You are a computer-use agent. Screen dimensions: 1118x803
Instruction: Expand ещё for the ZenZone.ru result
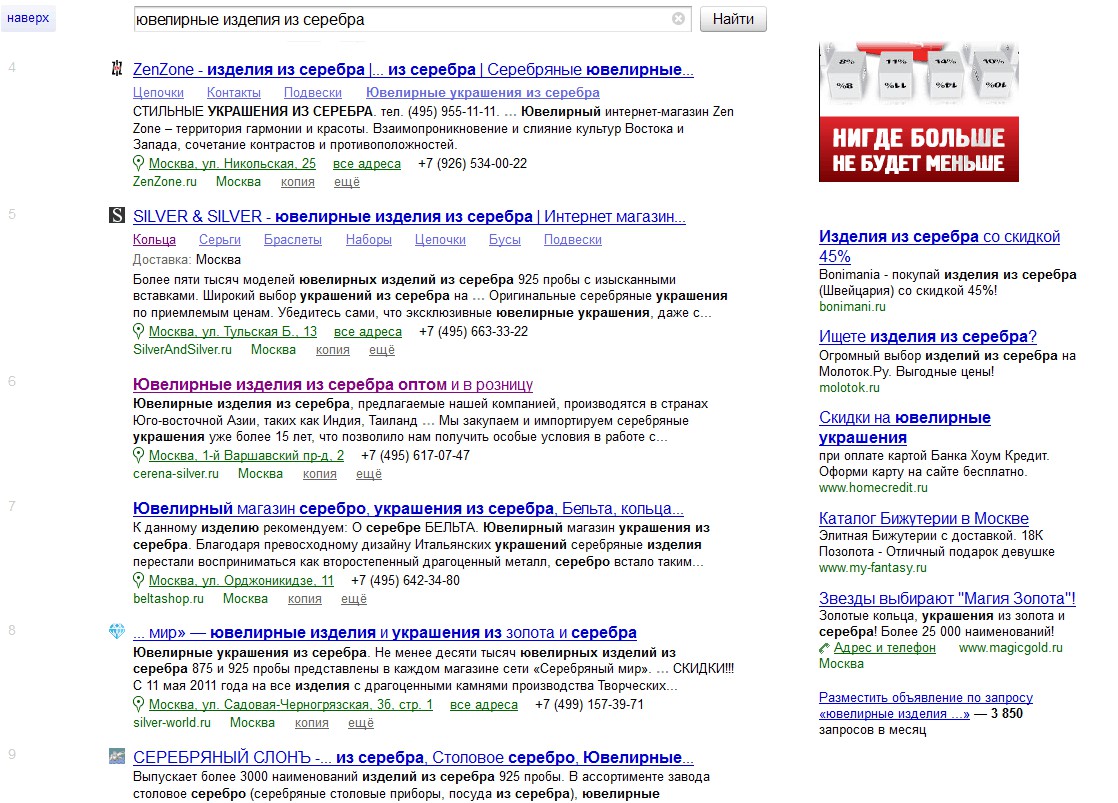tap(347, 182)
